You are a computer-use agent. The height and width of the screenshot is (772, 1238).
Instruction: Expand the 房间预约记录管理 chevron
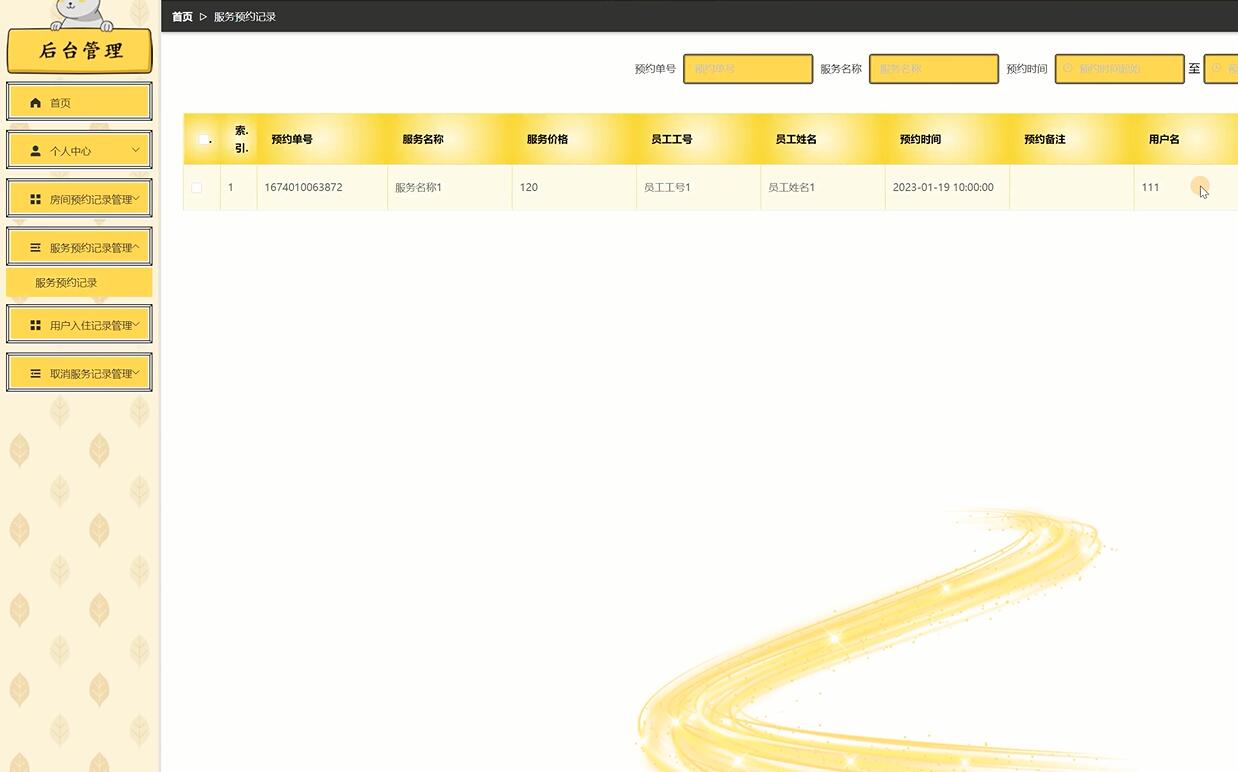pyautogui.click(x=136, y=198)
